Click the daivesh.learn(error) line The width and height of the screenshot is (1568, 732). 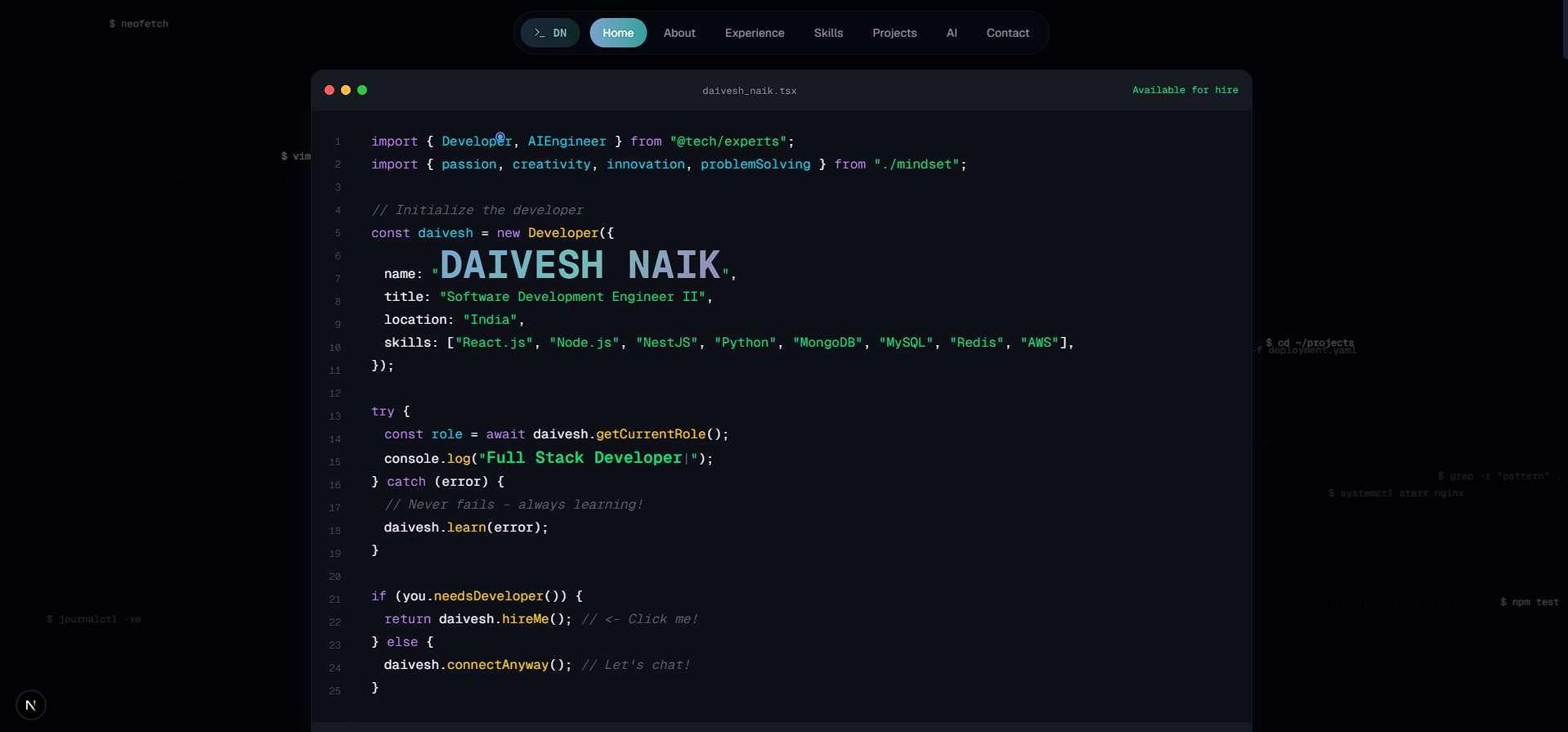pyautogui.click(x=466, y=528)
